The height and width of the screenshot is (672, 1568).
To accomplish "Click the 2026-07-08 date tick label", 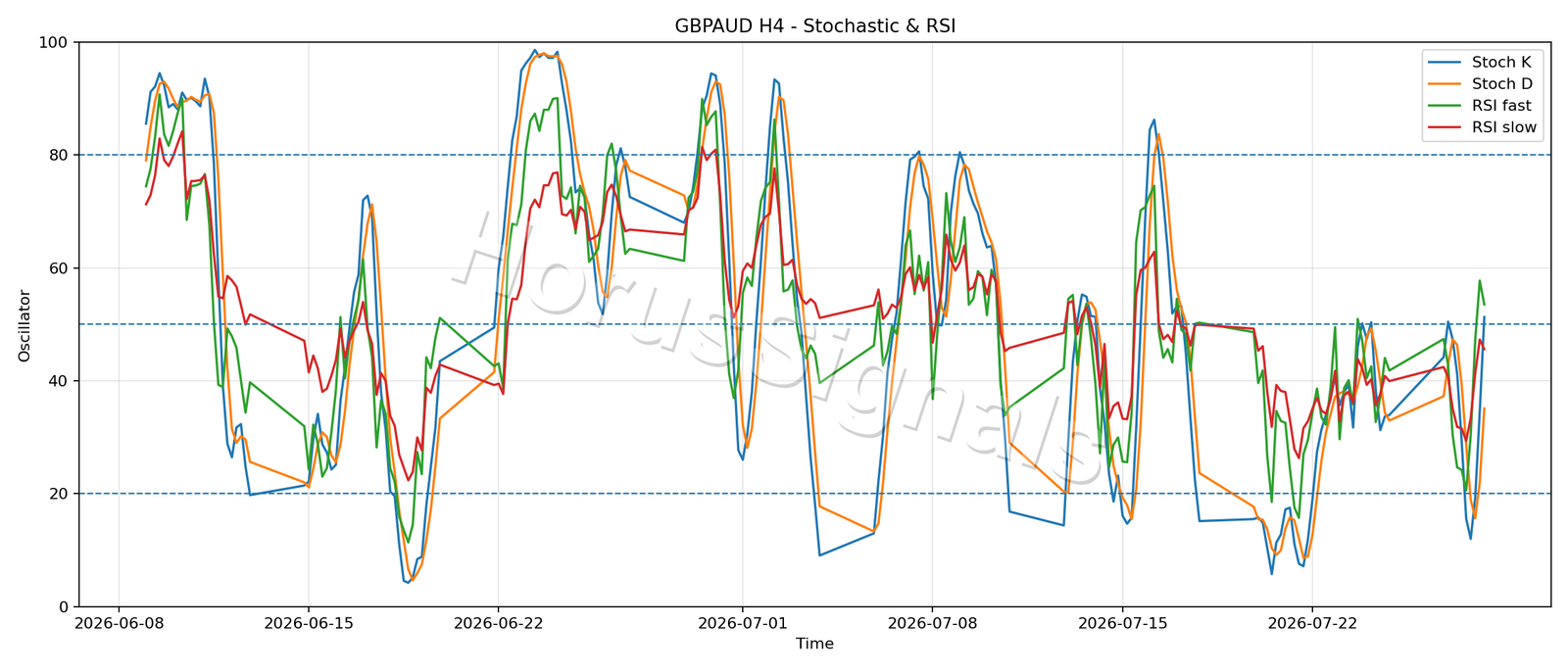I will click(x=932, y=621).
